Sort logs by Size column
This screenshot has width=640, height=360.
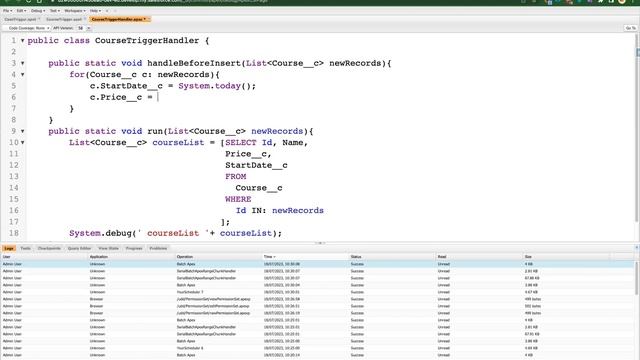[567, 257]
